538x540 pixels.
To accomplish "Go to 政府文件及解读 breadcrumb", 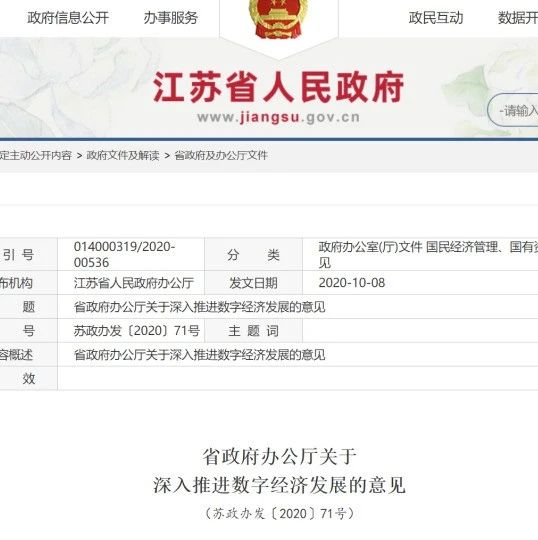I will pyautogui.click(x=123, y=155).
